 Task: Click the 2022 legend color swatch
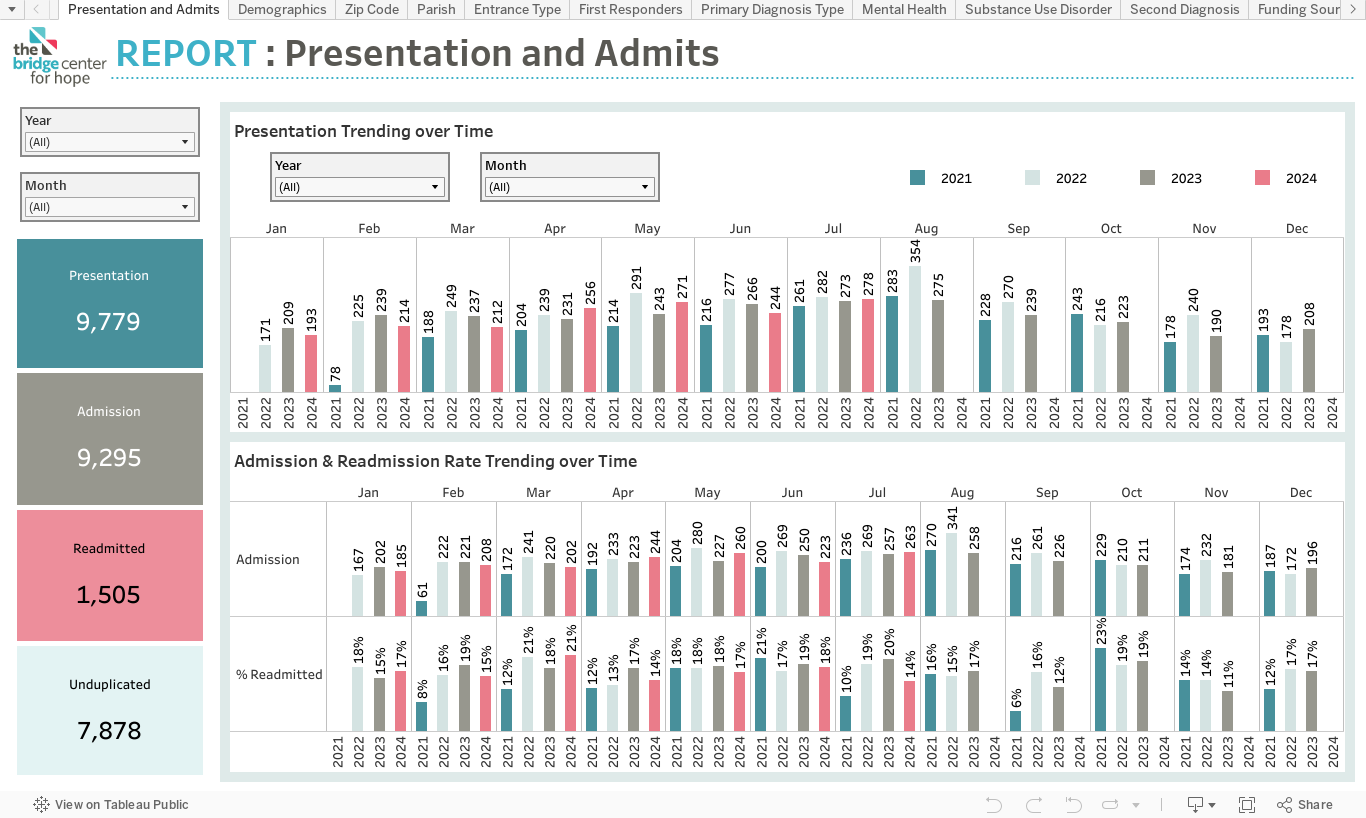(x=1032, y=178)
